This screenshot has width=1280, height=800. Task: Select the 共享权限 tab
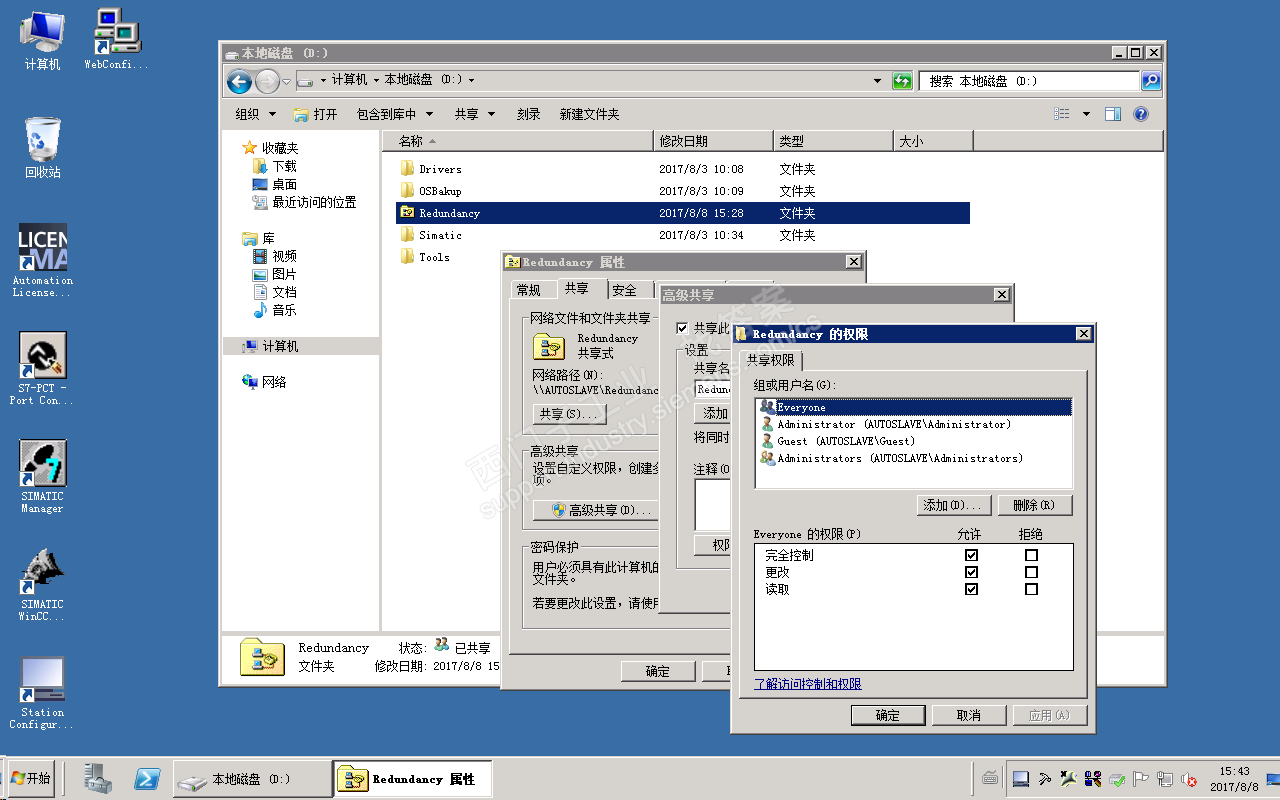771,360
